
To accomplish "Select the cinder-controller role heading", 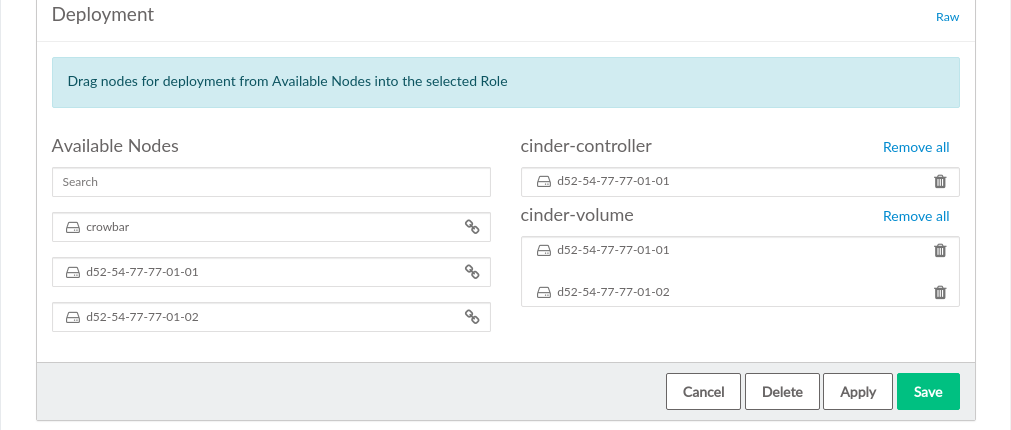I will (x=586, y=146).
